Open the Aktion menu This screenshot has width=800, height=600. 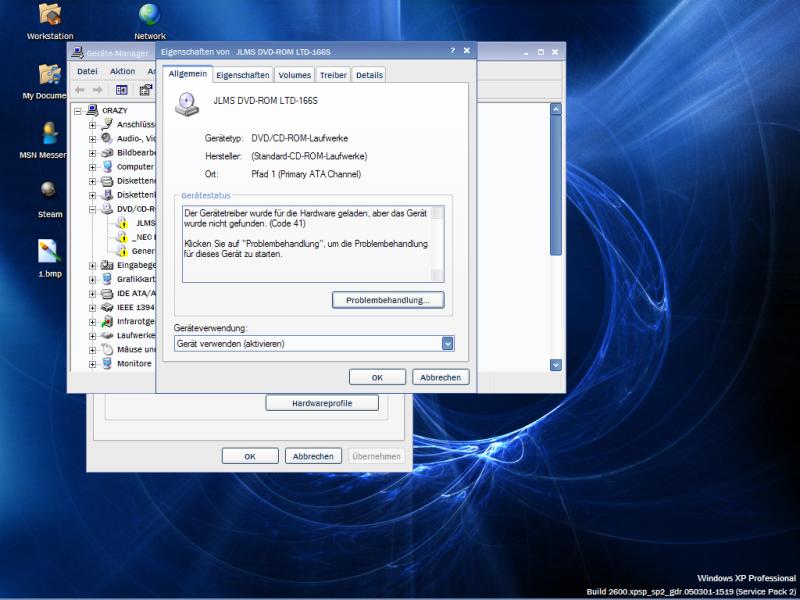[122, 71]
